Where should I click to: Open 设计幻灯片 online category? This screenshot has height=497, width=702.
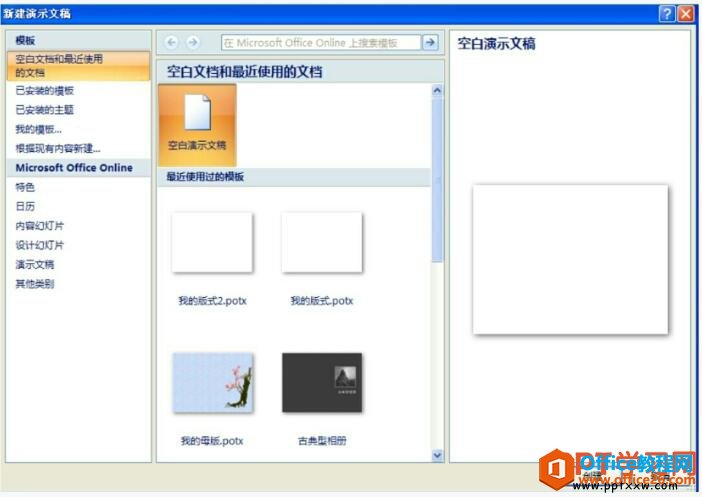pos(39,245)
